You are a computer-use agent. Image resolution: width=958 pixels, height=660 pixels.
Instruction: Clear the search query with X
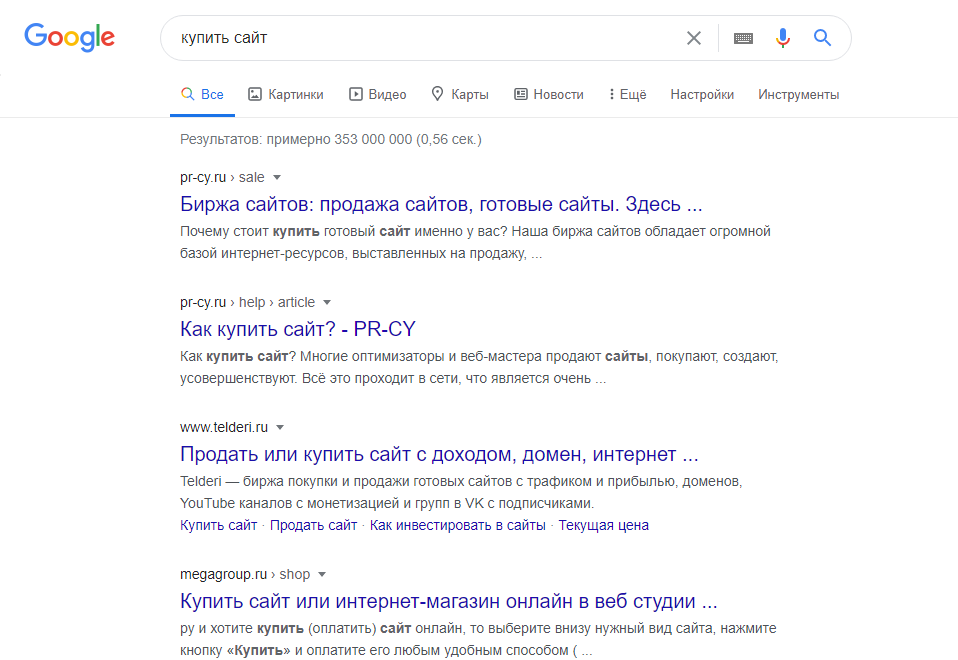pos(693,38)
